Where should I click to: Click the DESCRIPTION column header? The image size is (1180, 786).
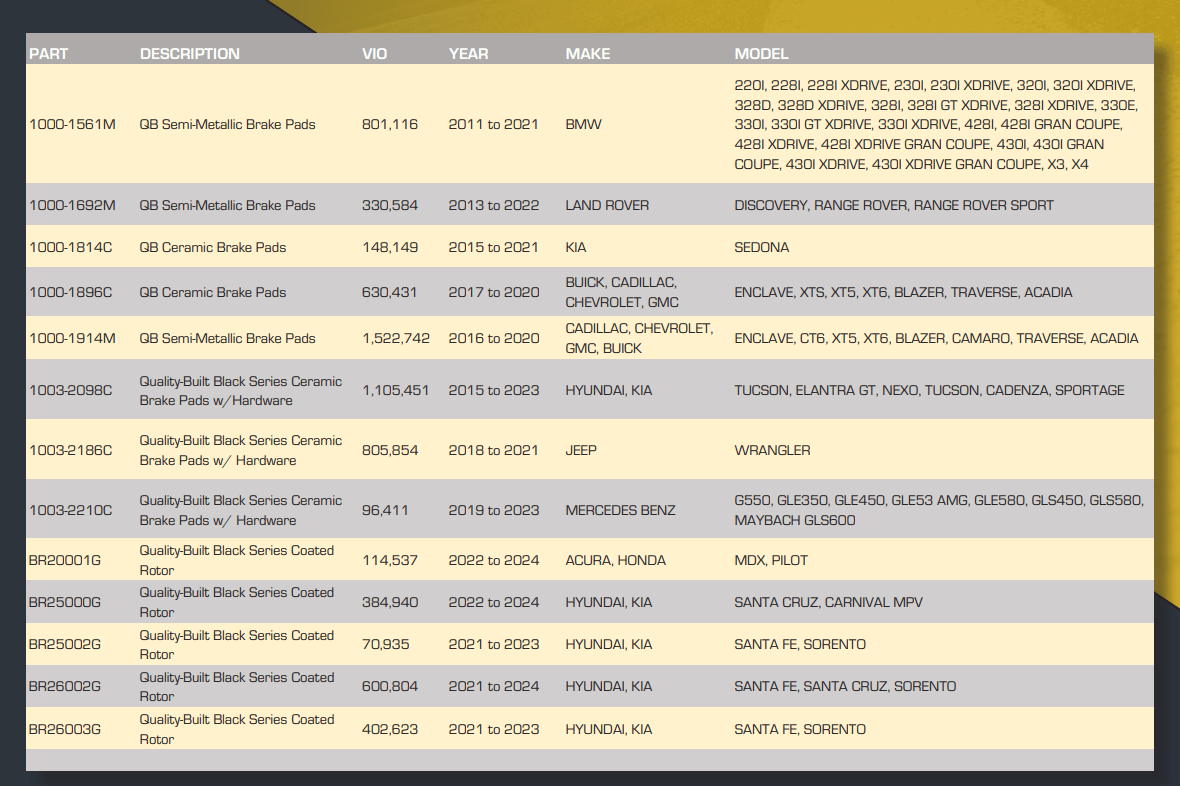190,54
